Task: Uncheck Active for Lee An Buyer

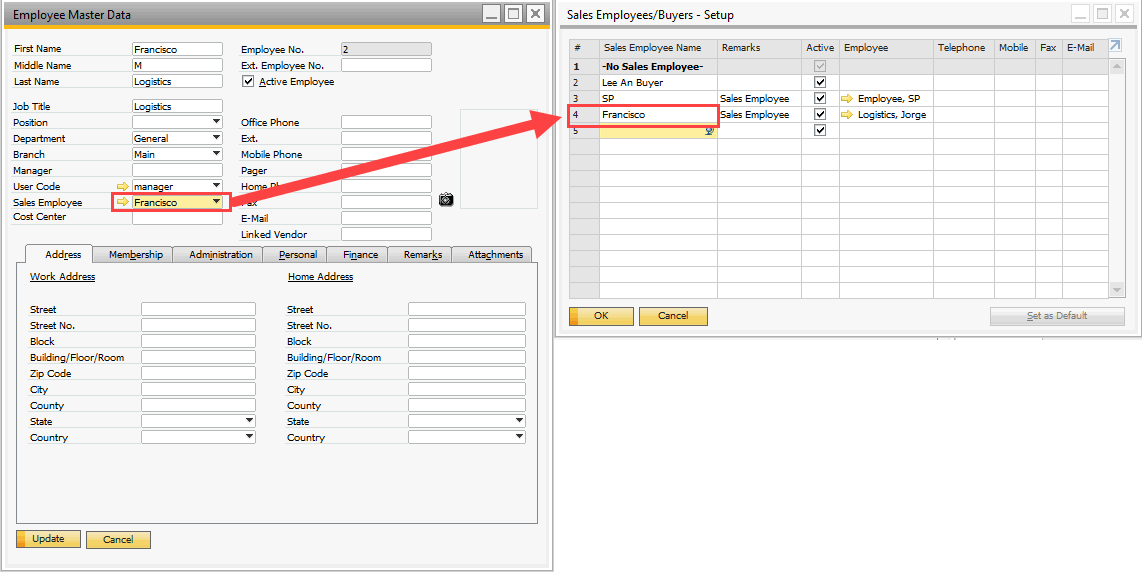Action: coord(820,83)
